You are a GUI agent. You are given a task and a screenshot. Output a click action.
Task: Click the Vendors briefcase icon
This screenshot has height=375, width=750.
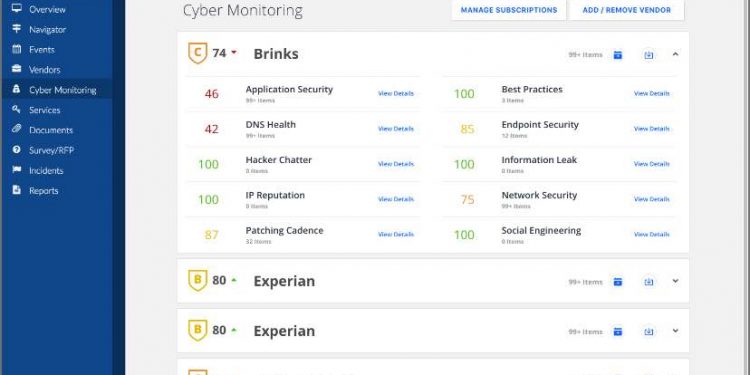[17, 69]
